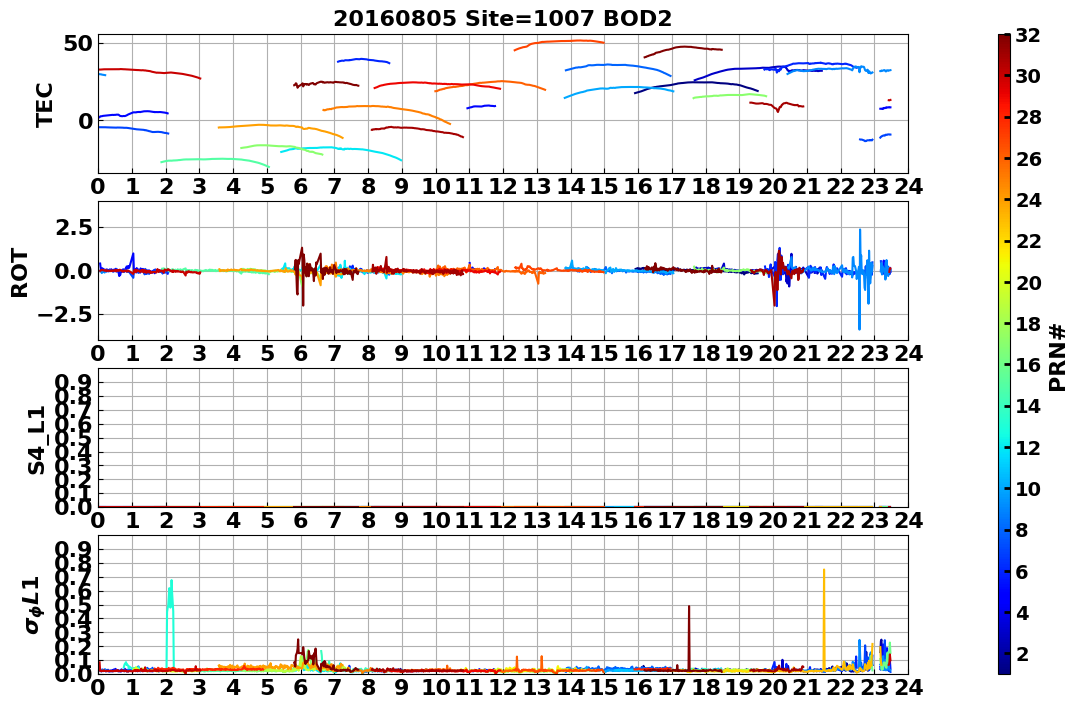Click the orange σφL1 spike near hour 21.5
Image resolution: width=1077 pixels, height=709 pixels.
click(x=824, y=618)
